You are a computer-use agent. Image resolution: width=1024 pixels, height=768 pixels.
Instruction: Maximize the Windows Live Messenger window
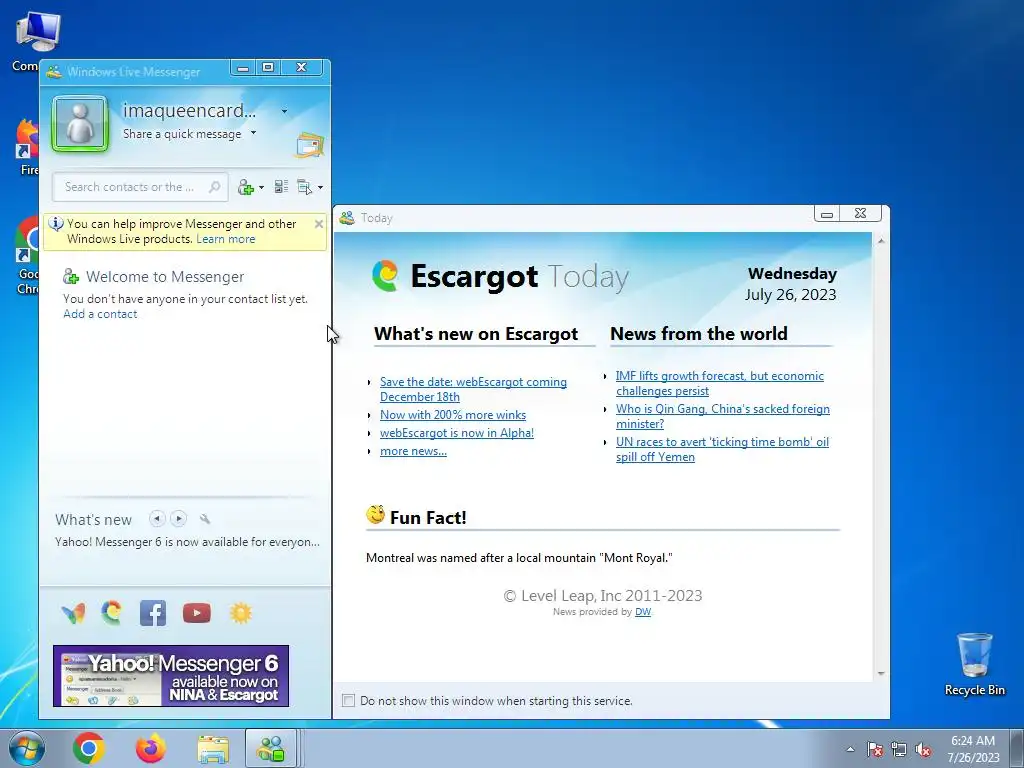268,67
